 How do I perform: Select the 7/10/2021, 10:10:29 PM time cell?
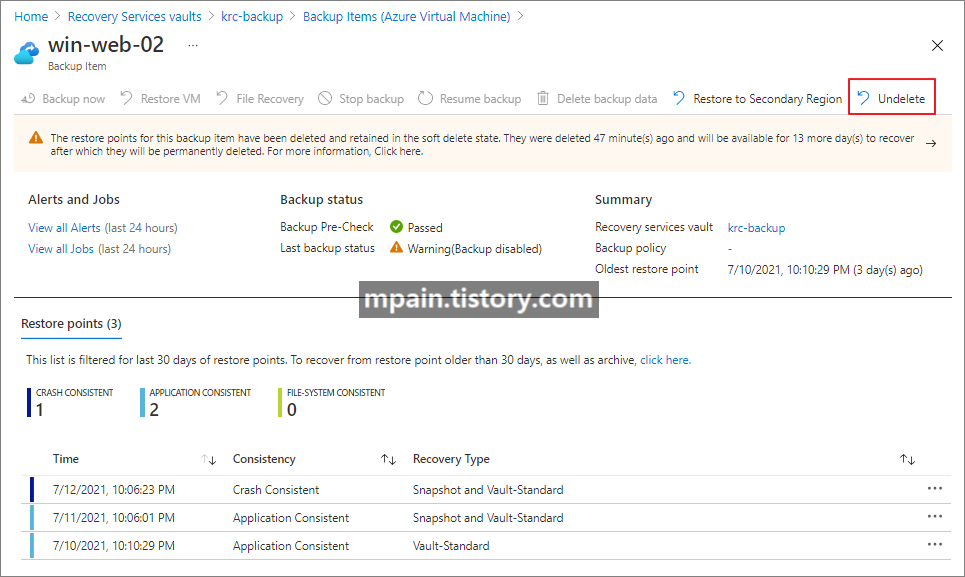pos(114,546)
